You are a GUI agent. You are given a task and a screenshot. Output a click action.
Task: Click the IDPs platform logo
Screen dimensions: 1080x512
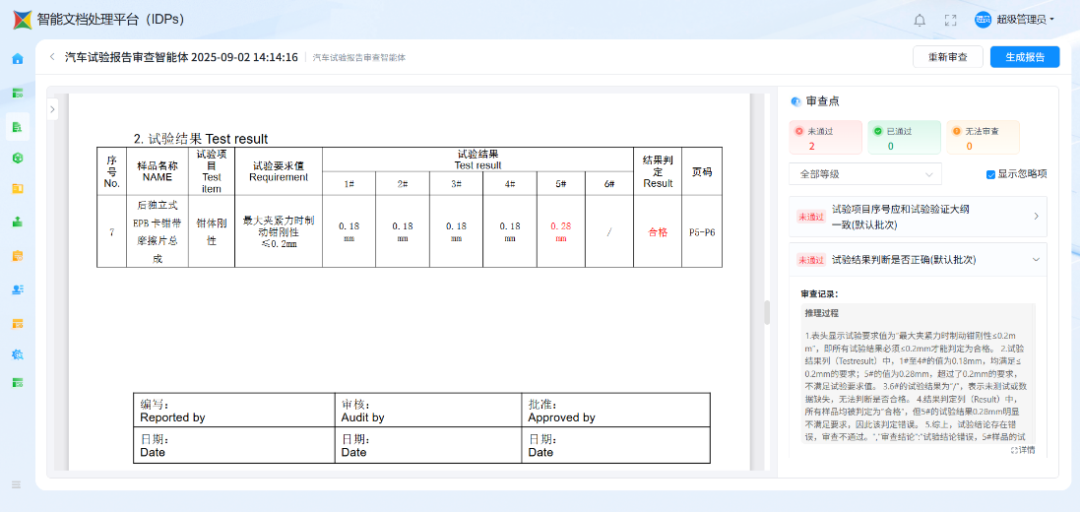coord(21,20)
